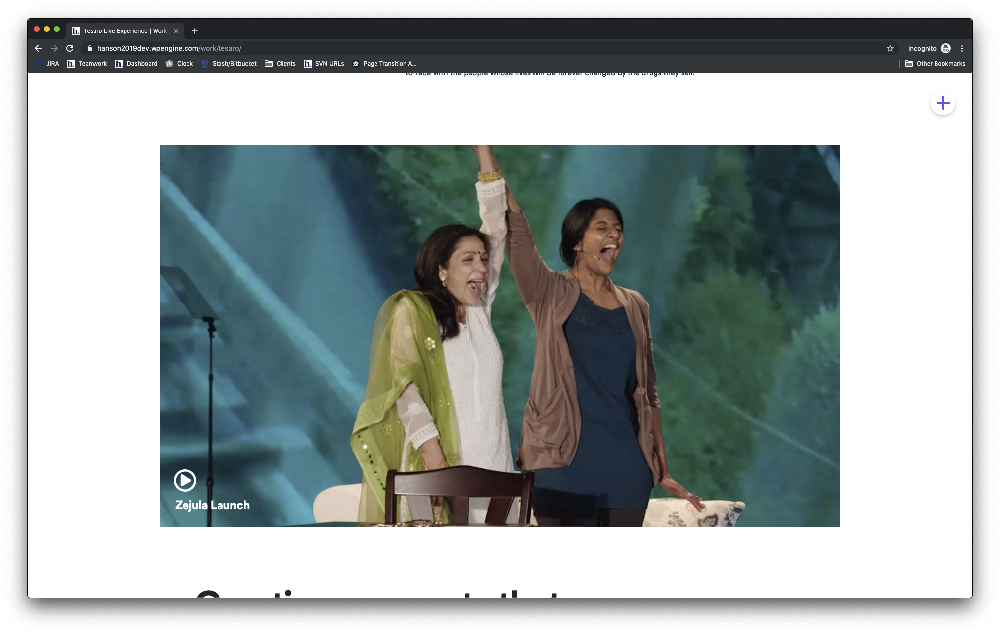Screen dimensions: 1000x634
Task: View site info via the lock icon
Action: pyautogui.click(x=89, y=48)
